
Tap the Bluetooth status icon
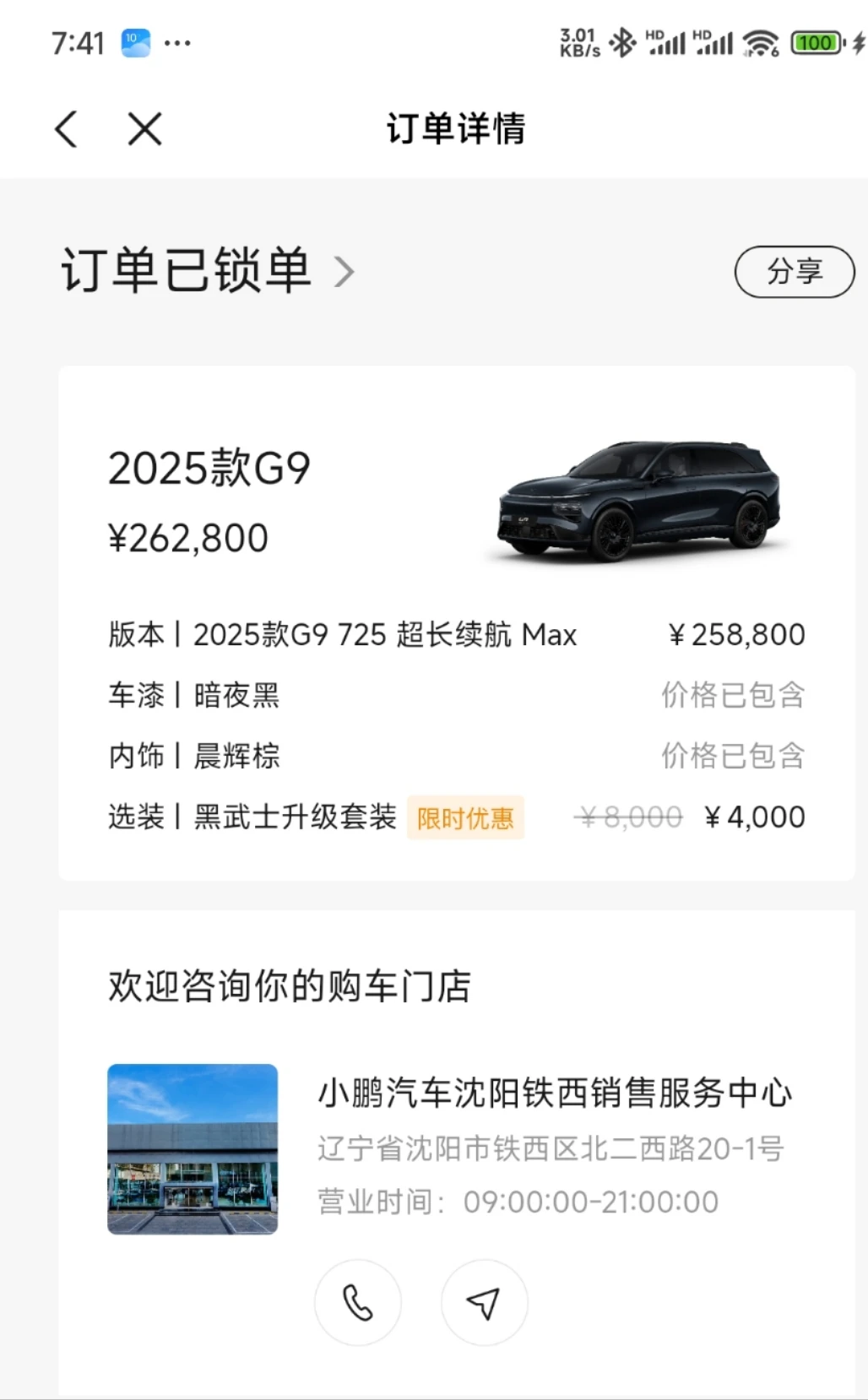click(x=622, y=42)
